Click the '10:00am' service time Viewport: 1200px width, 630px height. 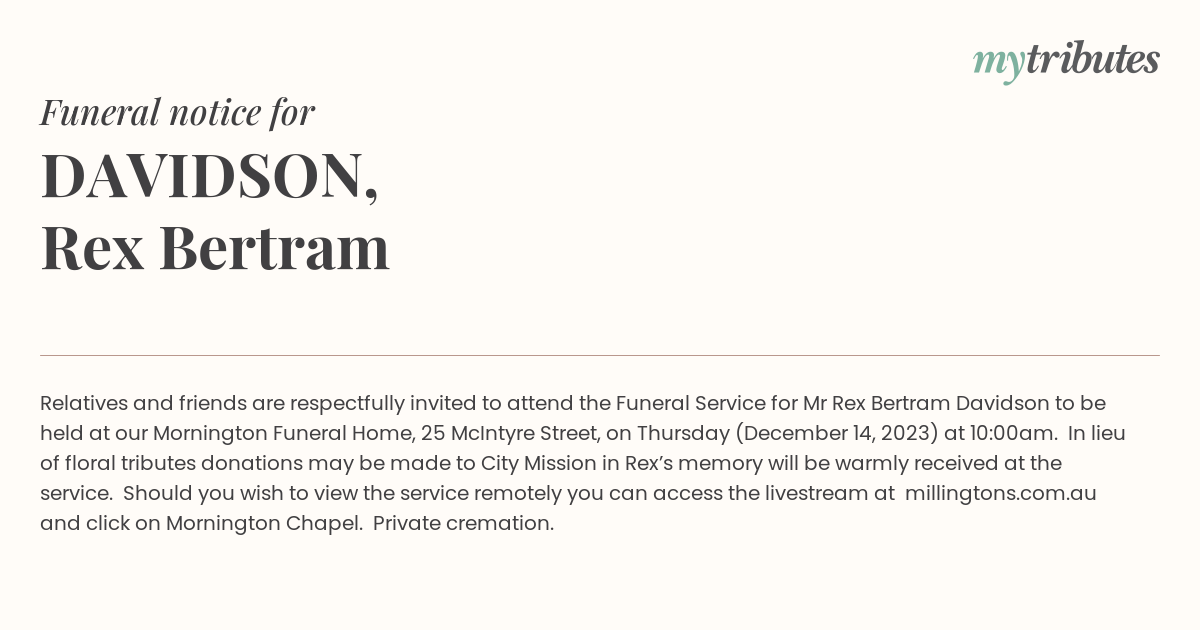click(x=1012, y=433)
